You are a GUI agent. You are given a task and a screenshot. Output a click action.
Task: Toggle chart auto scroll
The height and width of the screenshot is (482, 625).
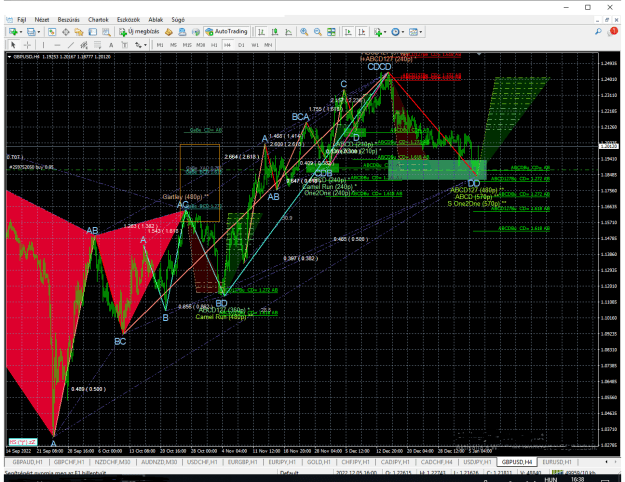[348, 32]
